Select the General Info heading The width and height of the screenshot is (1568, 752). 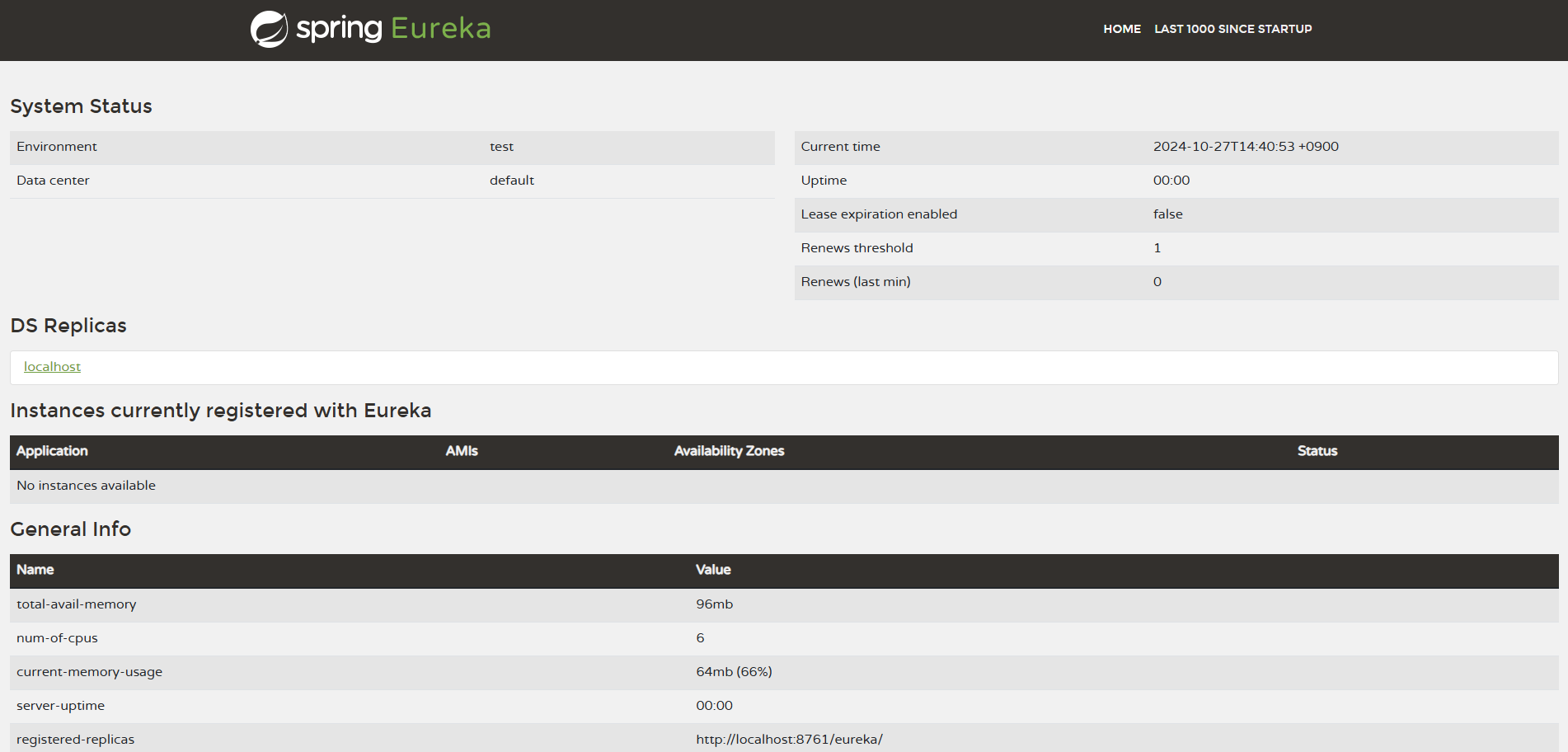71,529
